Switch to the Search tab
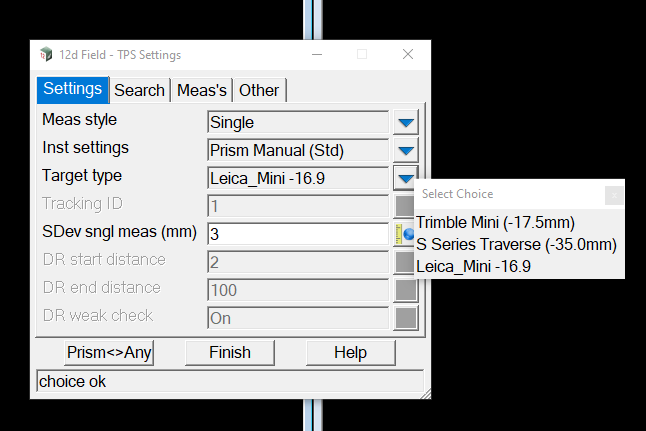This screenshot has height=431, width=646. (x=139, y=90)
